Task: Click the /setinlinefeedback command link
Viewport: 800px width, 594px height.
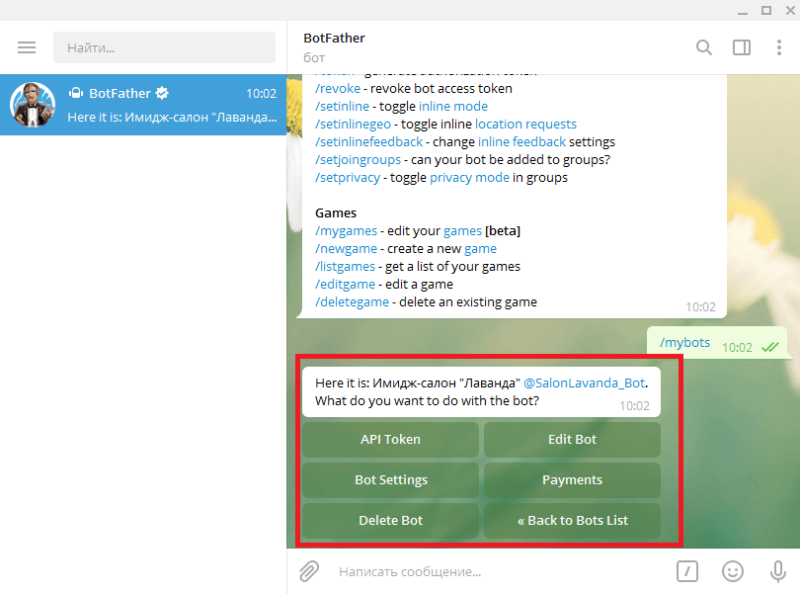Action: tap(369, 141)
